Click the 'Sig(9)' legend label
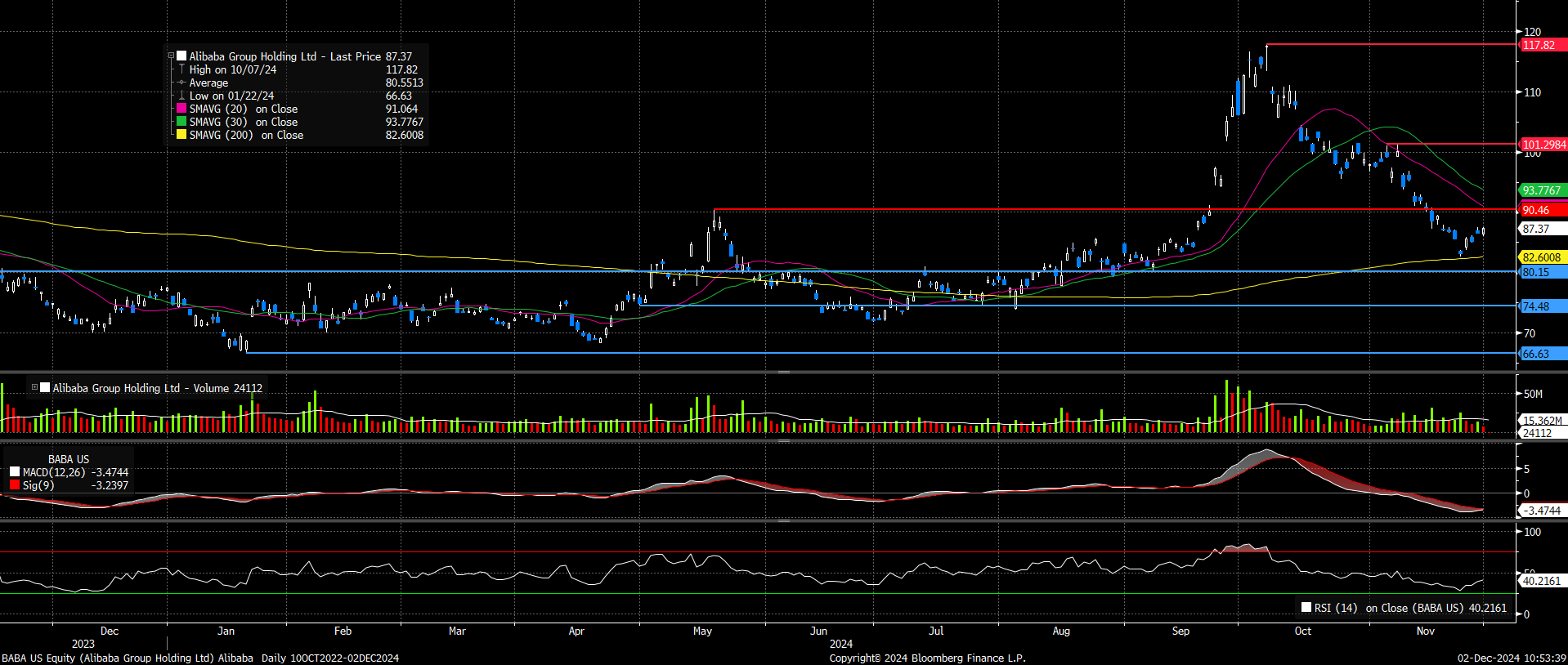 [38, 485]
